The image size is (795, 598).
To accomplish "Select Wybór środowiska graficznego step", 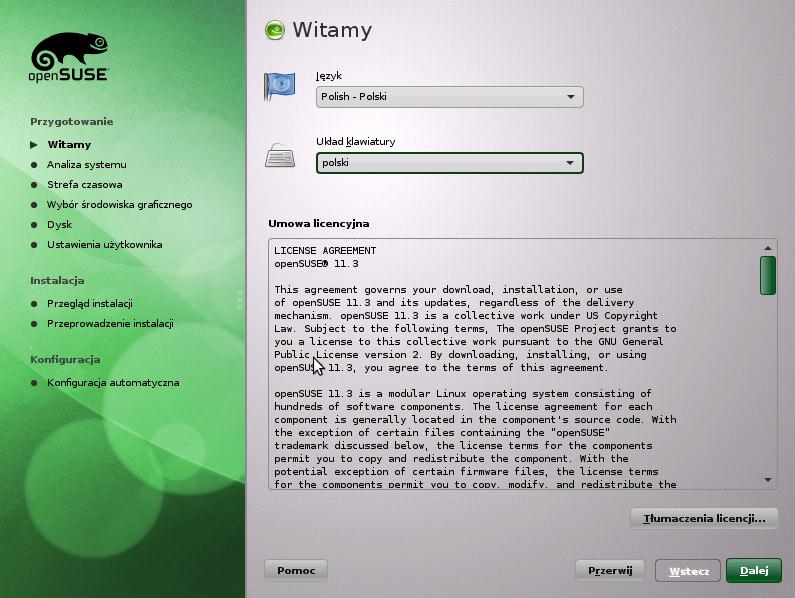I will click(x=120, y=205).
